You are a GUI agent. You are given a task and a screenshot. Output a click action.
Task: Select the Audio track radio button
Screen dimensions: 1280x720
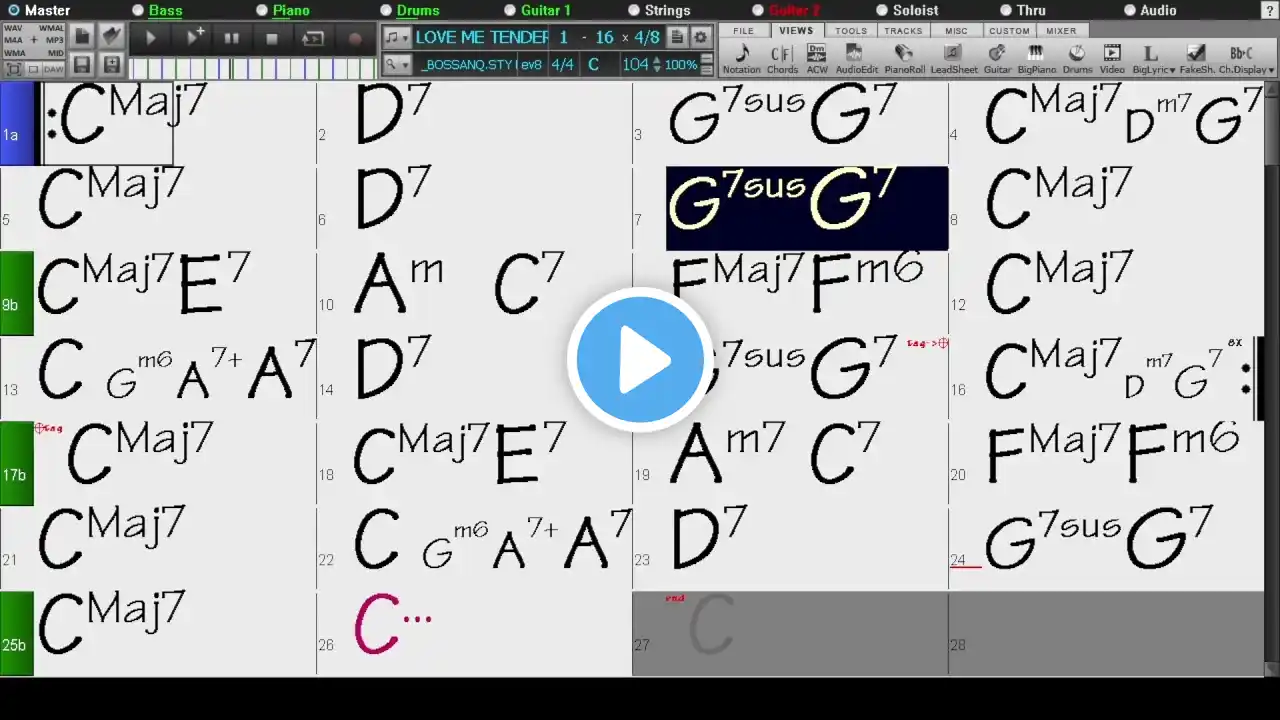click(x=1130, y=10)
